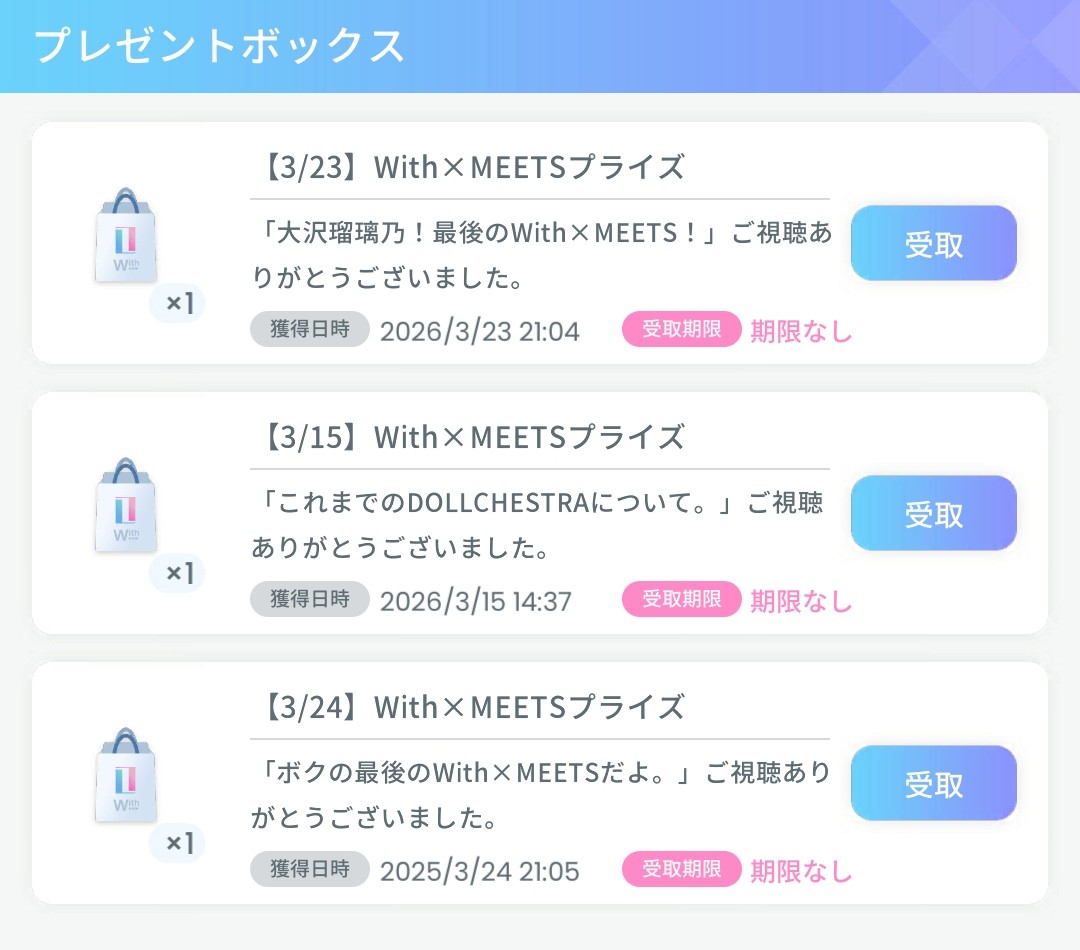The image size is (1080, 950).
Task: Tap the プレゼントボックス header title
Action: (x=220, y=46)
